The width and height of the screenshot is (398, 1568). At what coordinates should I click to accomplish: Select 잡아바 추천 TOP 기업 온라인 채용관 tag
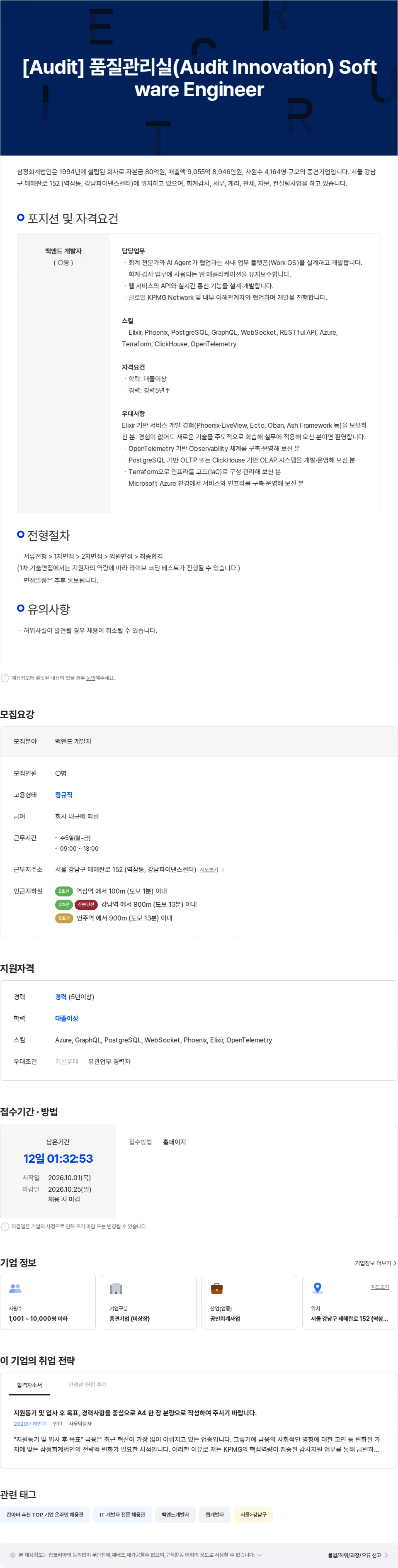click(x=45, y=1514)
